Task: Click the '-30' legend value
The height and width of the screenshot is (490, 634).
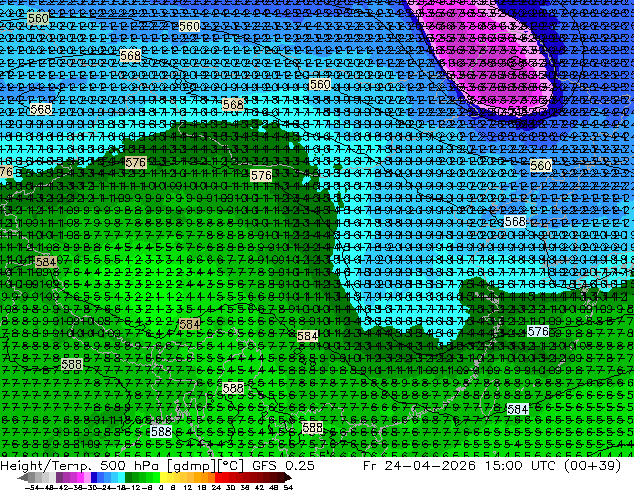Action: coord(93,487)
